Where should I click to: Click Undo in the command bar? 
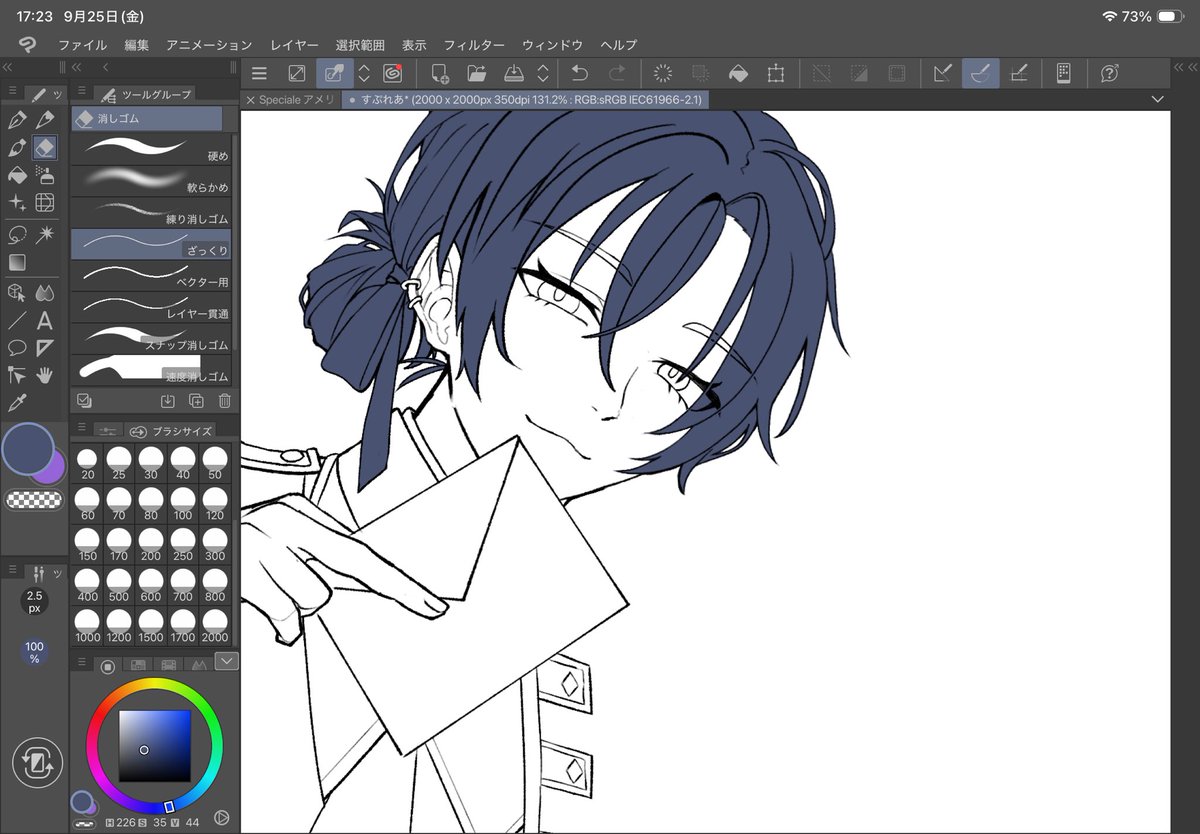[578, 73]
